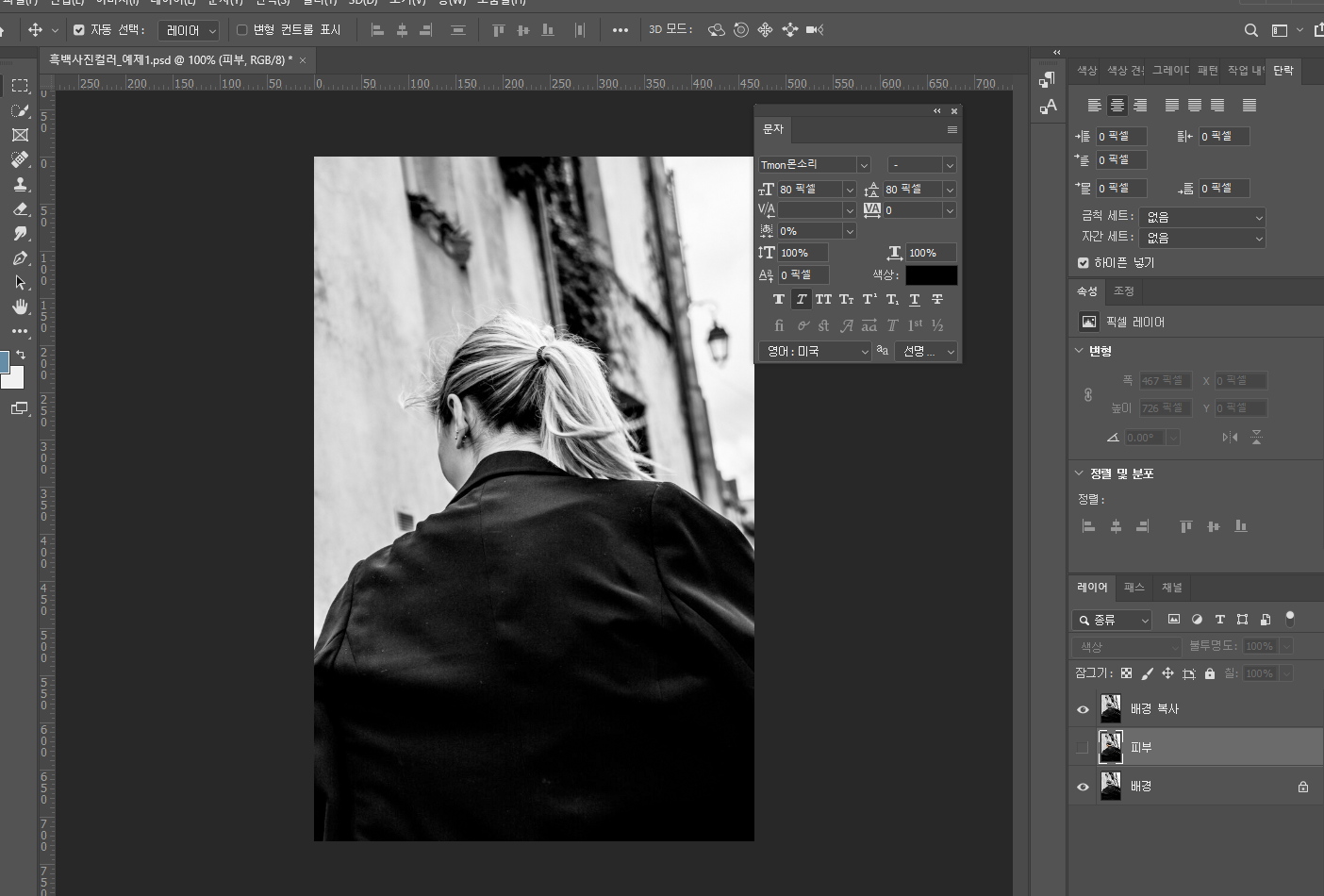
Task: Select the Path Selection arrow tool
Action: click(x=20, y=282)
